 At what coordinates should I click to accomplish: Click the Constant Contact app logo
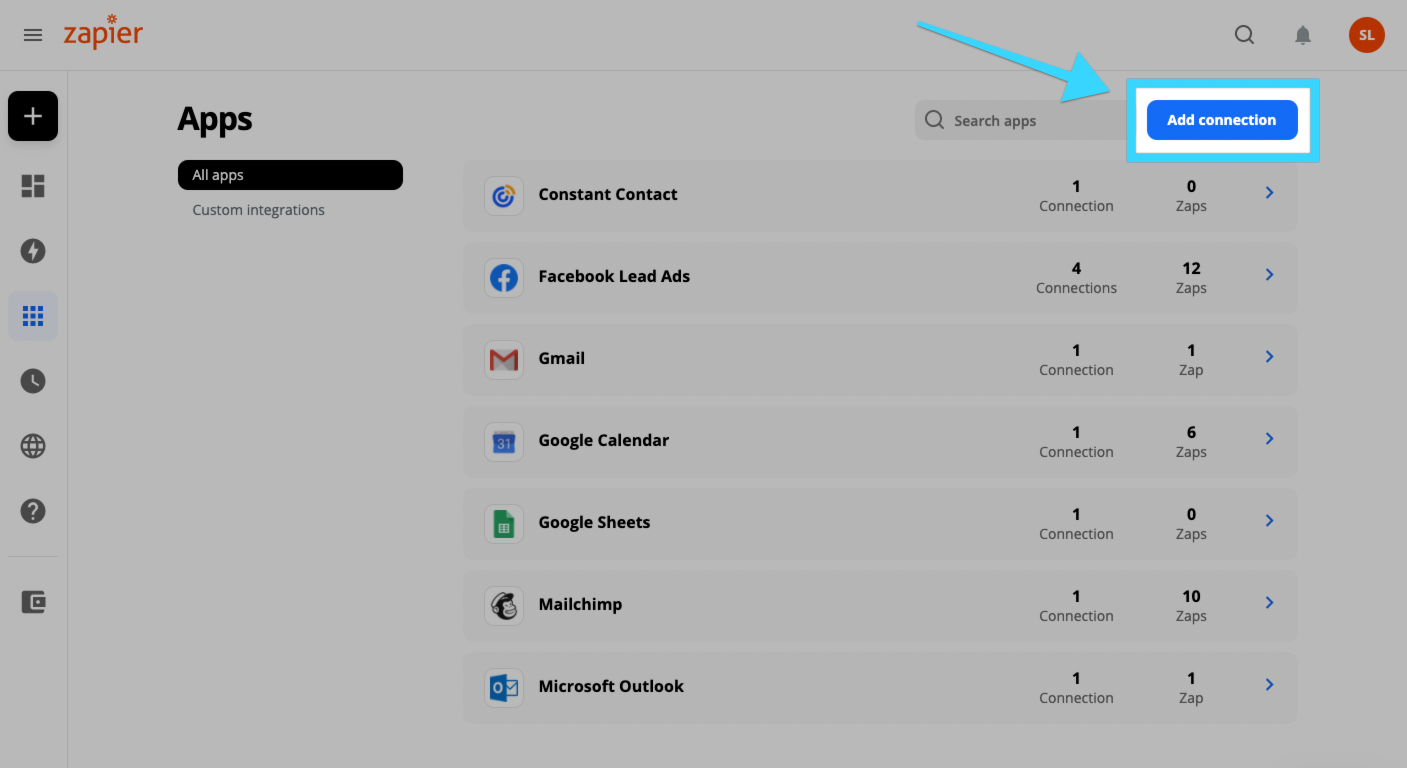click(x=504, y=195)
